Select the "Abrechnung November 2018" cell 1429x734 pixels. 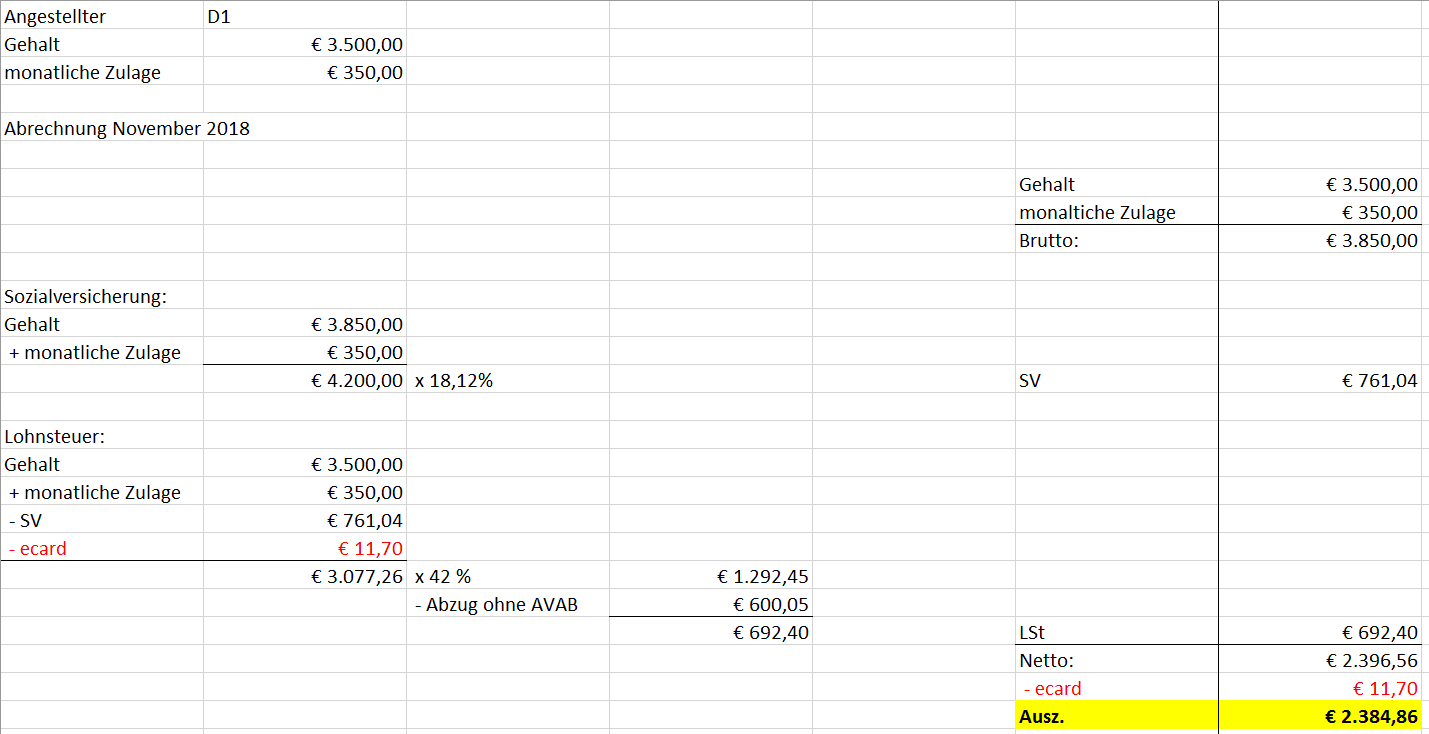[x=127, y=128]
